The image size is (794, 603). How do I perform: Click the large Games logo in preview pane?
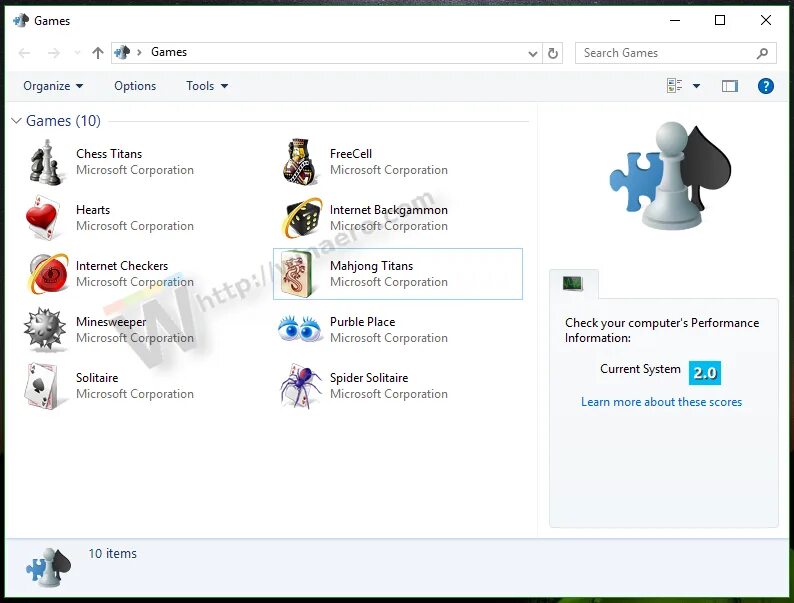pos(670,175)
